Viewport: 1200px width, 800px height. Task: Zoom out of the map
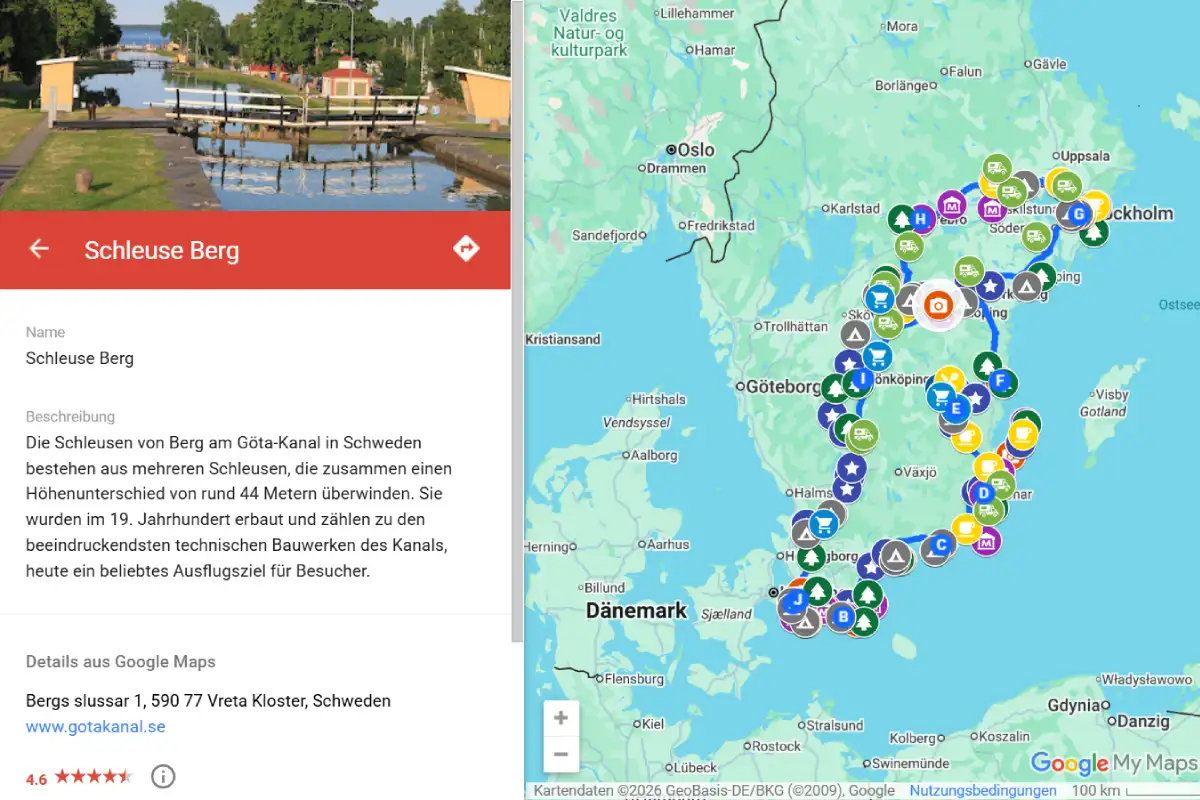point(561,754)
